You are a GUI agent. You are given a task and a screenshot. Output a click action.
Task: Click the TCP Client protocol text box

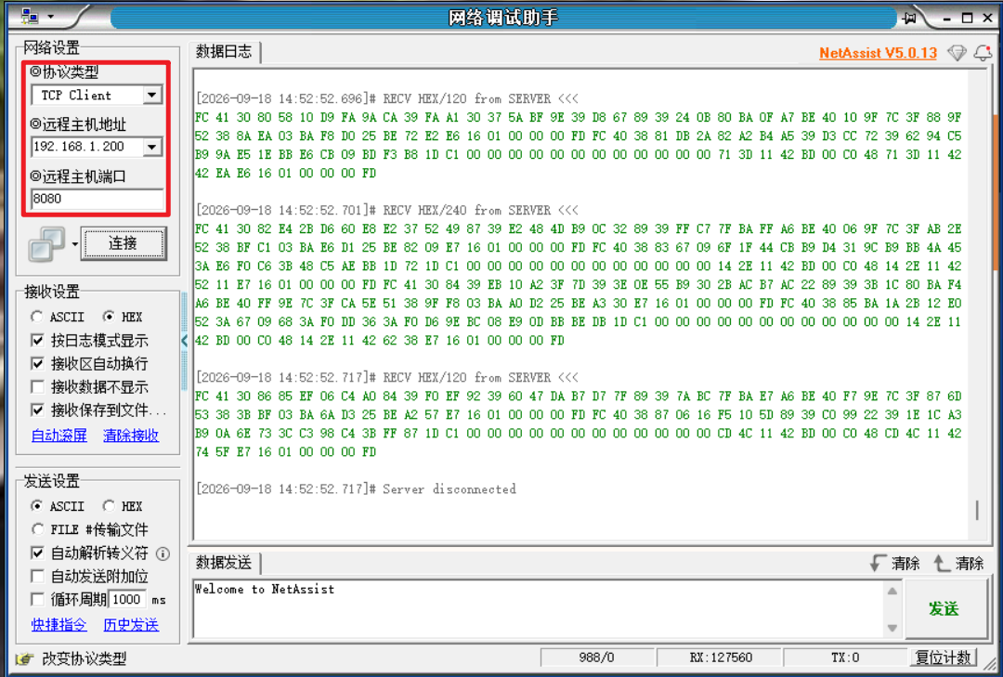pos(87,95)
